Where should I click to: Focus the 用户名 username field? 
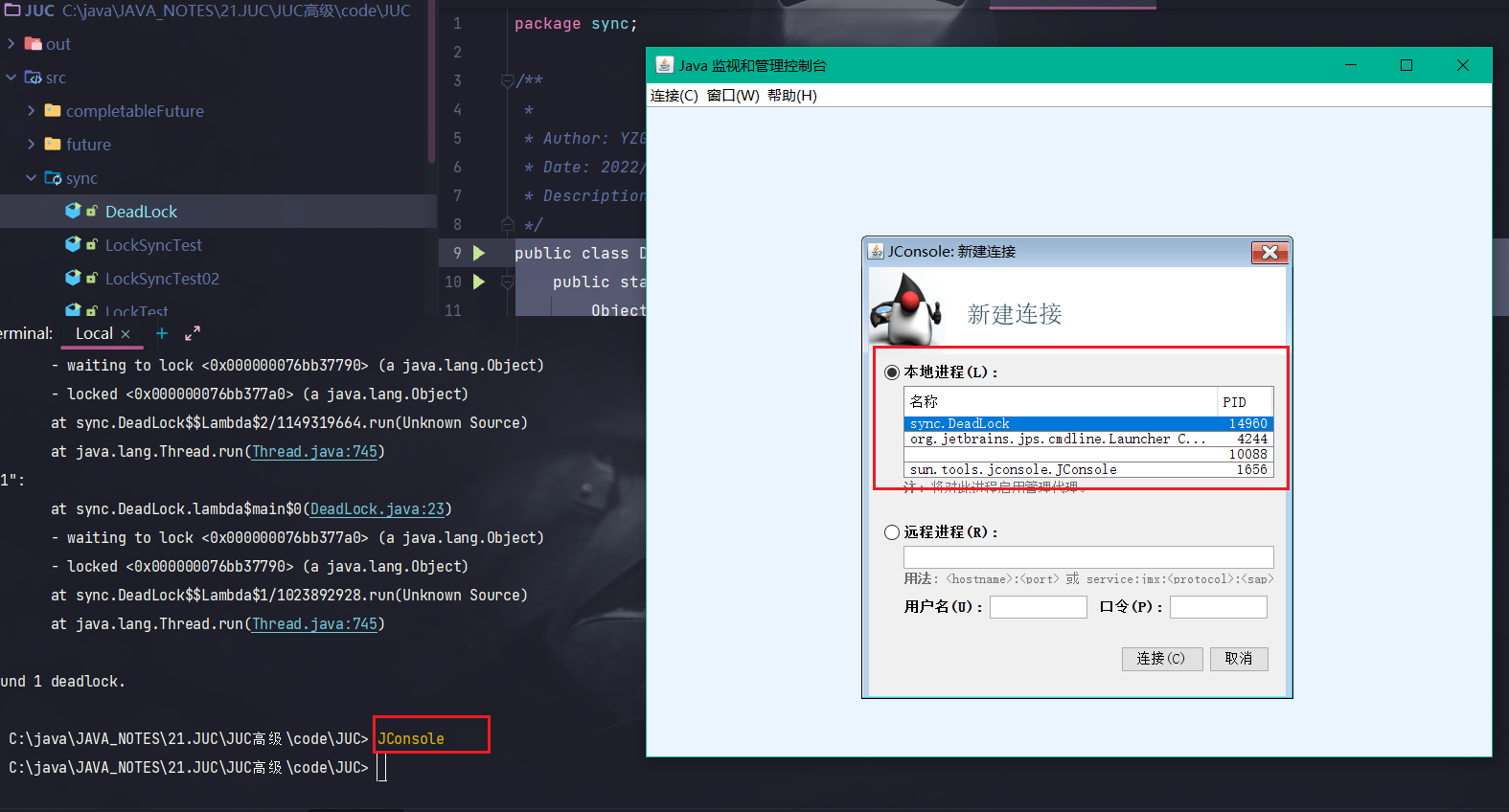(1039, 607)
